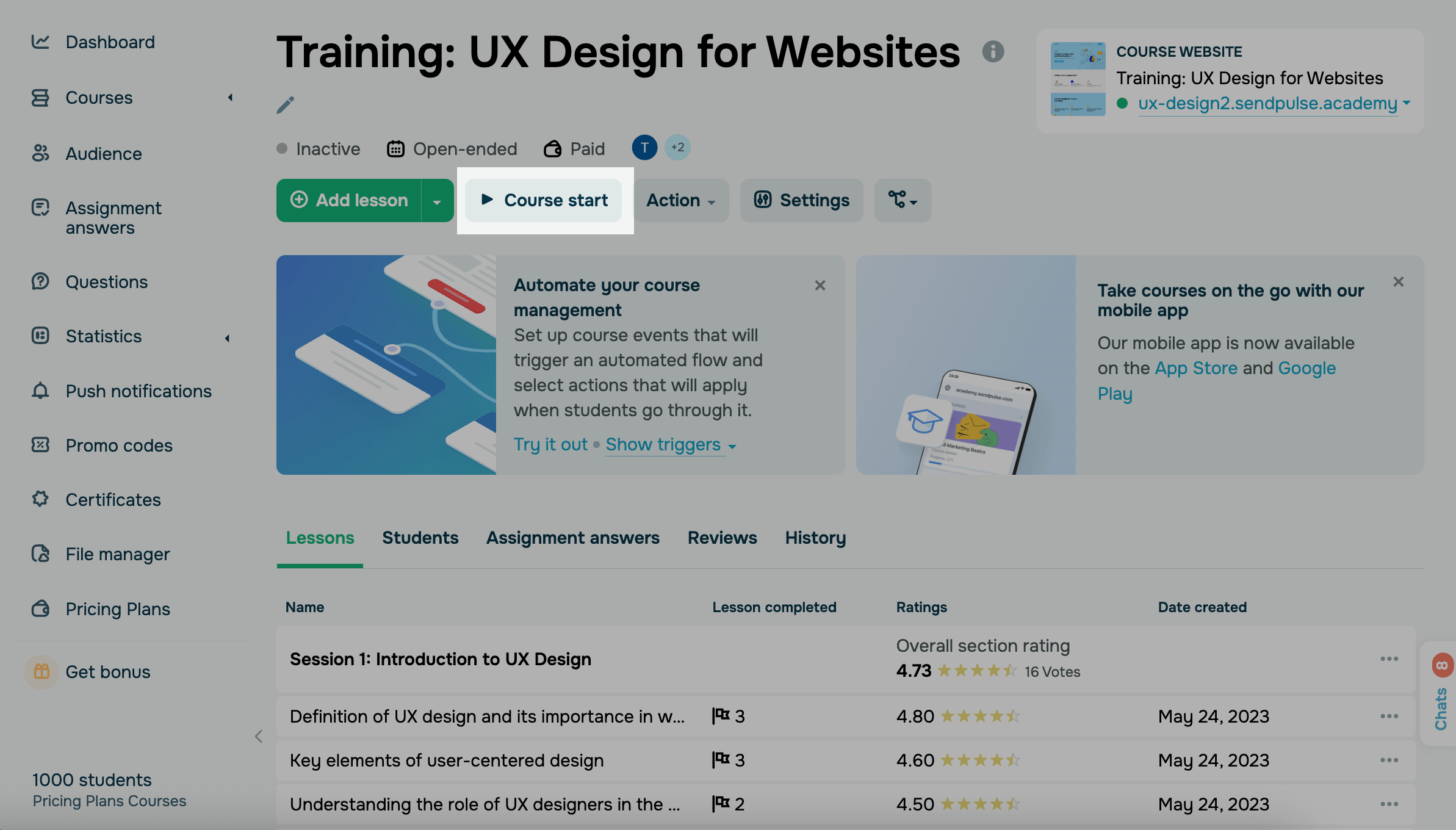Switch to the Students tab
This screenshot has height=830, width=1456.
tap(420, 538)
